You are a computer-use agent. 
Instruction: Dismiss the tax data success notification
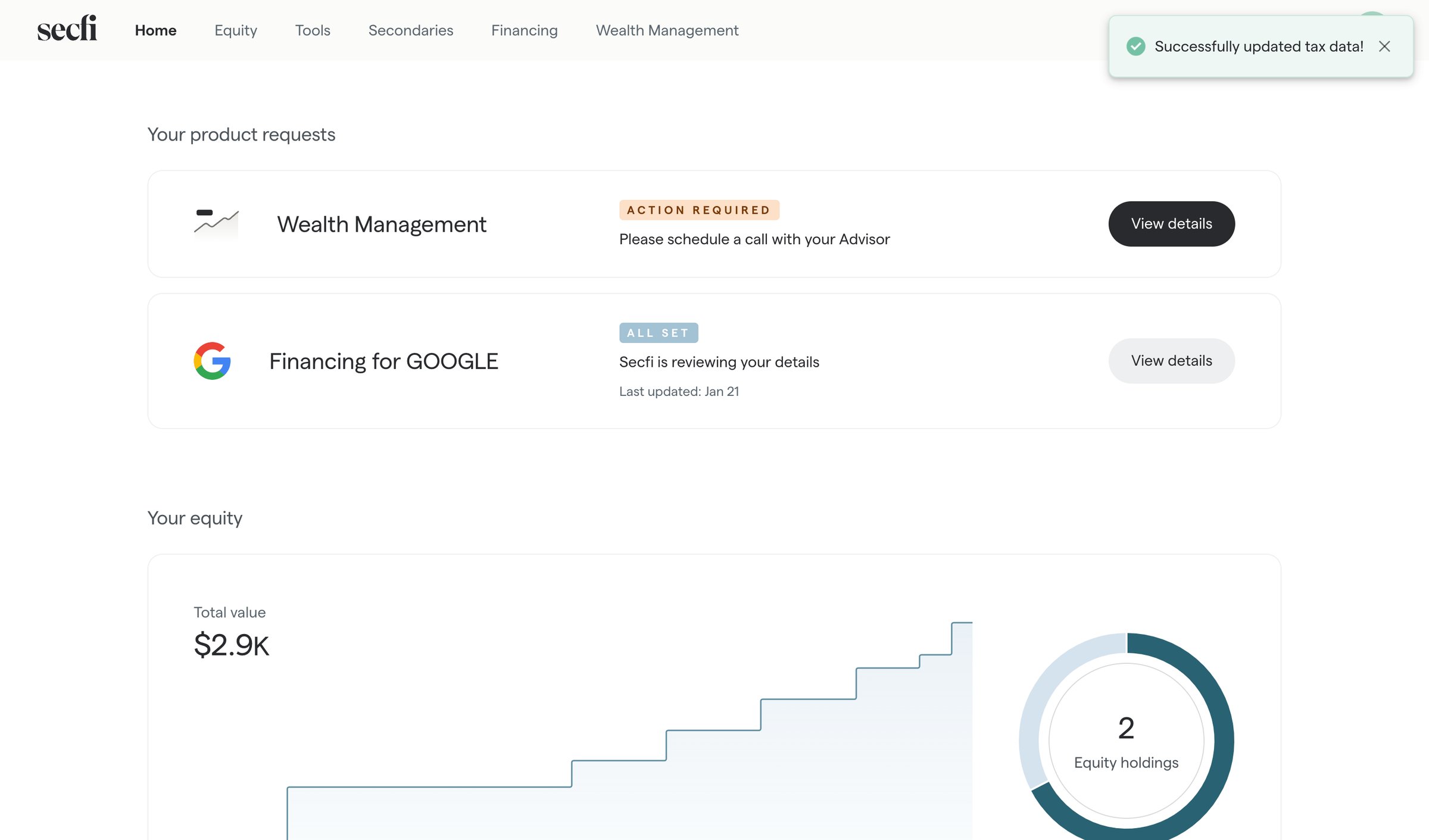tap(1384, 46)
